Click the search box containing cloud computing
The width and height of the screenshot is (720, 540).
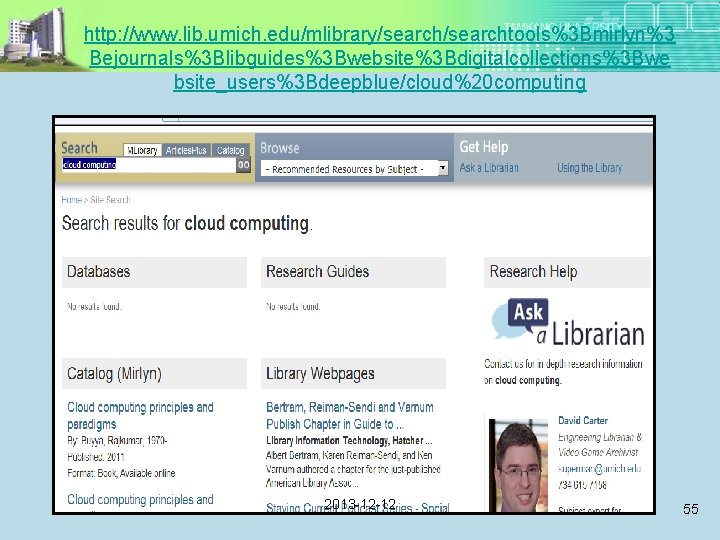[x=149, y=165]
